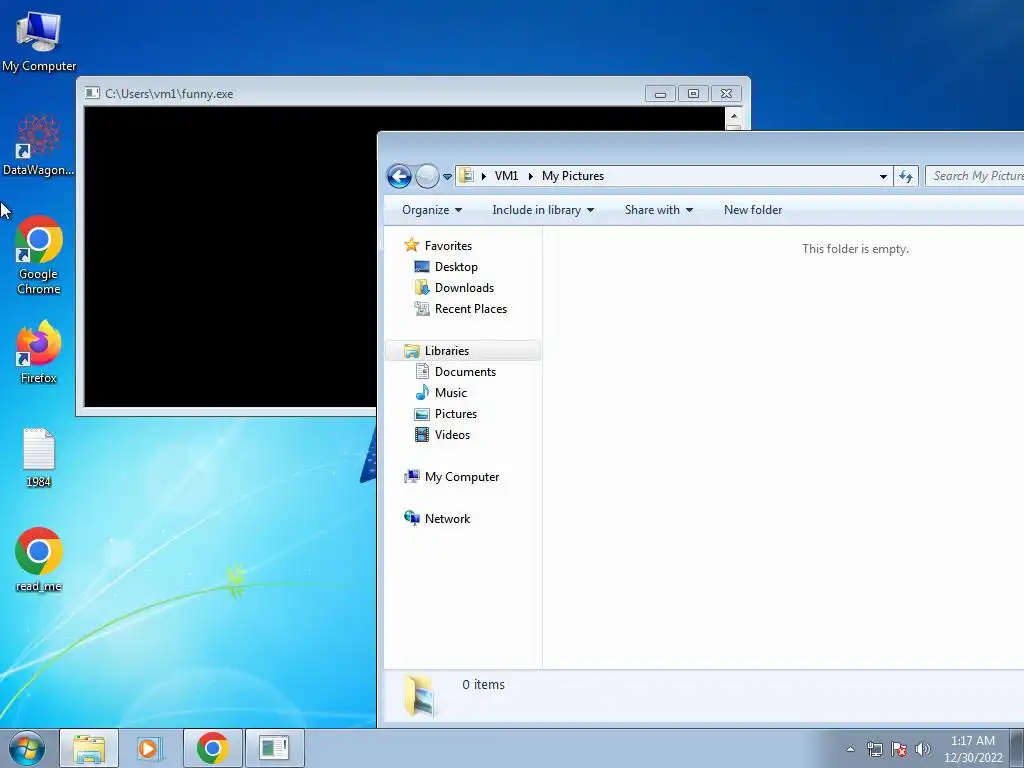The width and height of the screenshot is (1024, 768).
Task: Open Music library
Action: (x=451, y=392)
